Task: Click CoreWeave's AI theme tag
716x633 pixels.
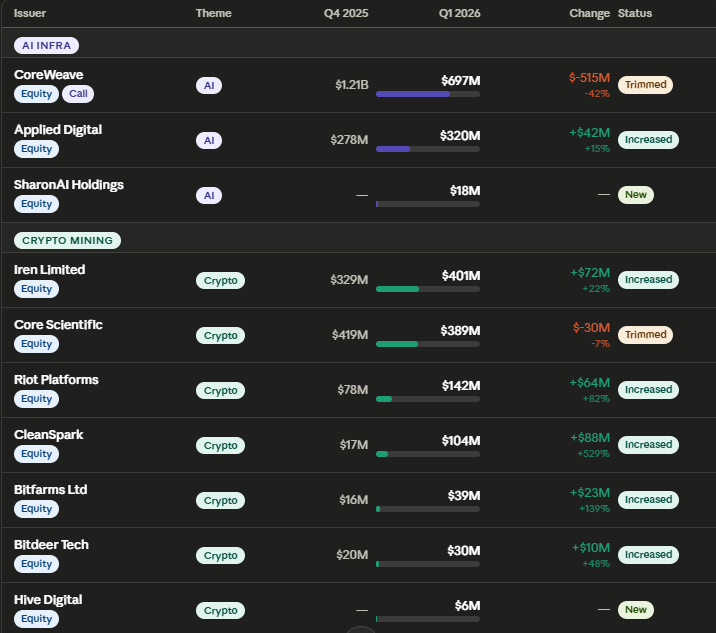Action: [x=209, y=85]
